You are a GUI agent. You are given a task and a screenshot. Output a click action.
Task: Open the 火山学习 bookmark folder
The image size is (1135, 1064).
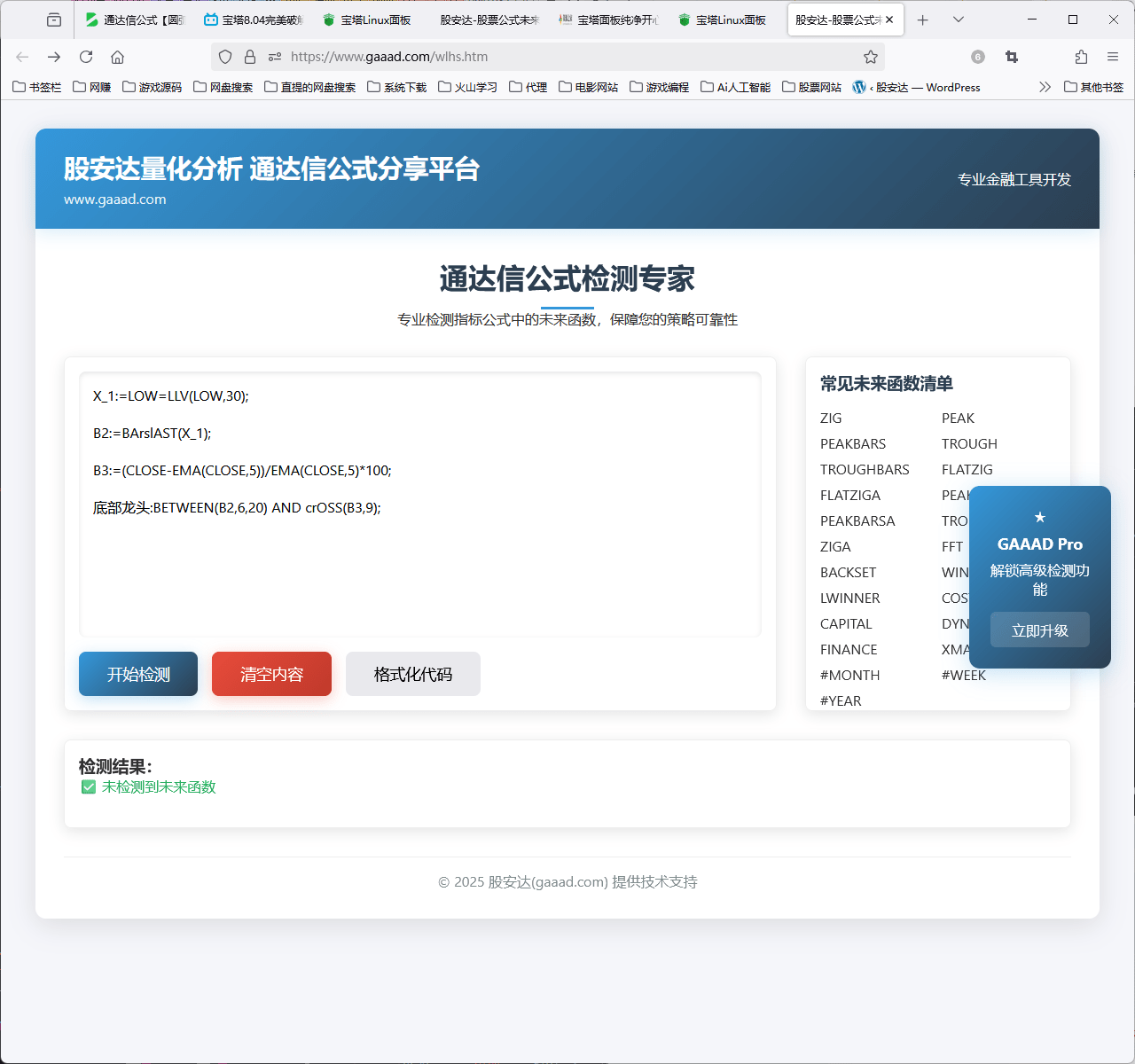tap(467, 87)
